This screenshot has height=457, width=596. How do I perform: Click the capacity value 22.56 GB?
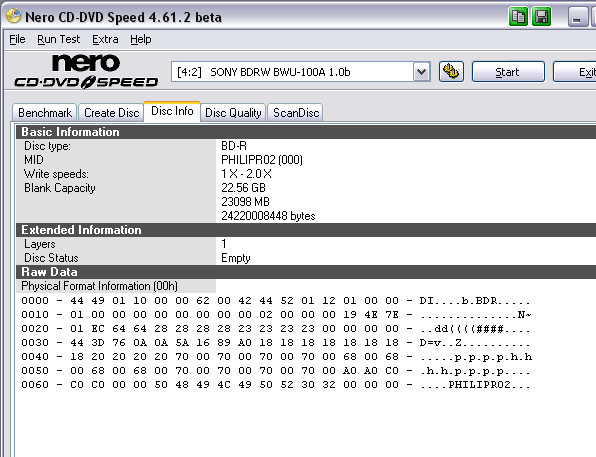coord(244,188)
